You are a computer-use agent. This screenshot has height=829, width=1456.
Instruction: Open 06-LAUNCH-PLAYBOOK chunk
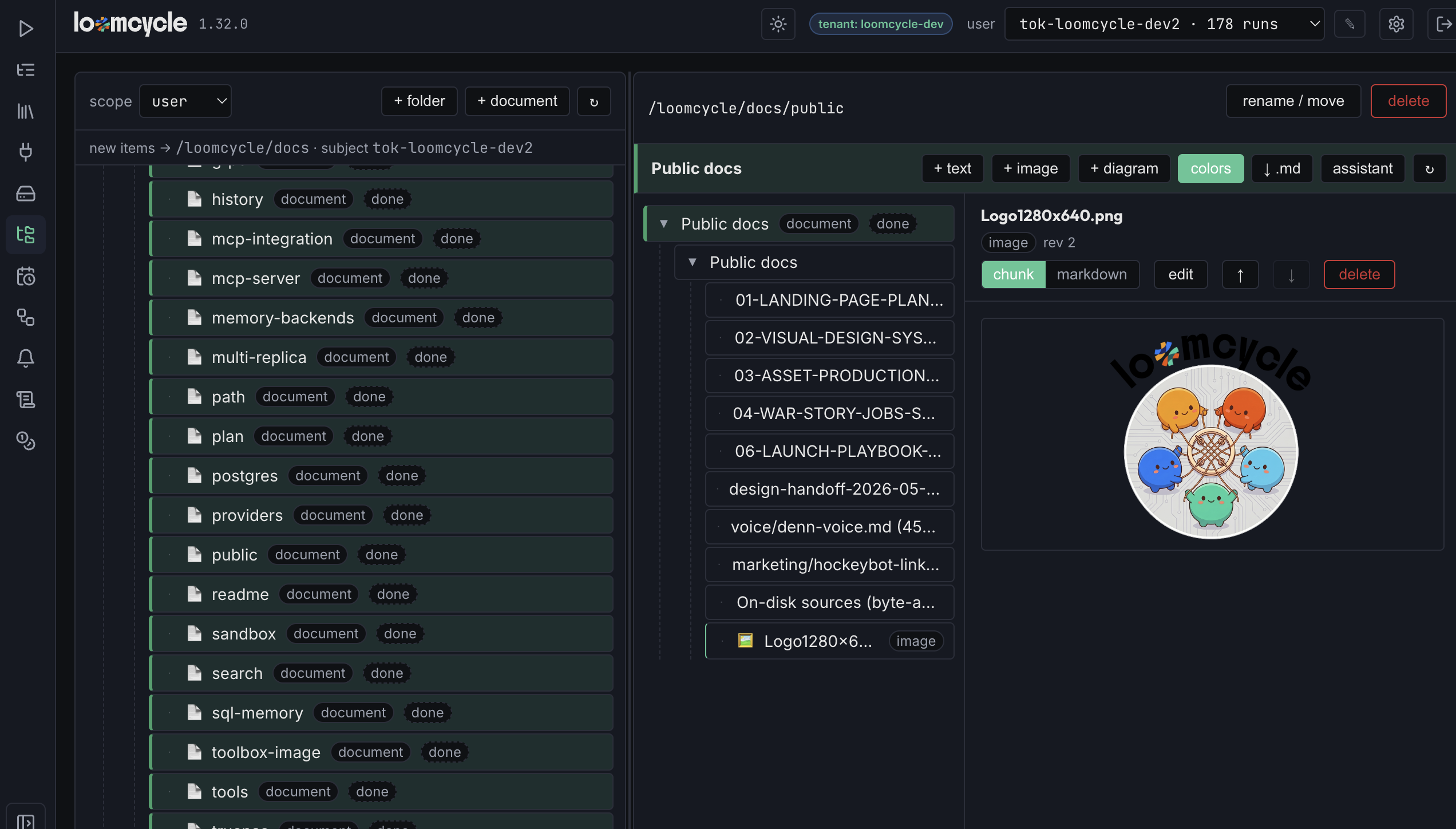pyautogui.click(x=829, y=451)
